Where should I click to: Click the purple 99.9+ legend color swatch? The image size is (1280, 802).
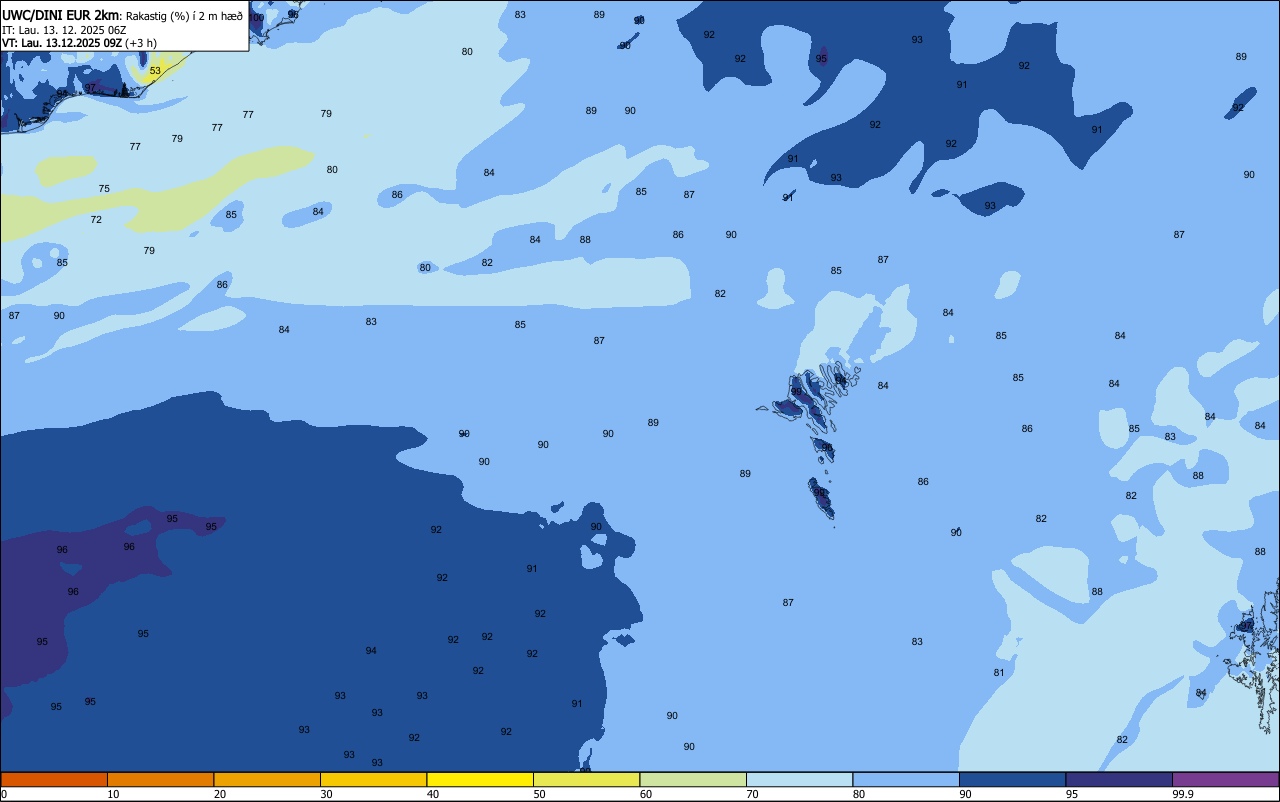(1225, 779)
